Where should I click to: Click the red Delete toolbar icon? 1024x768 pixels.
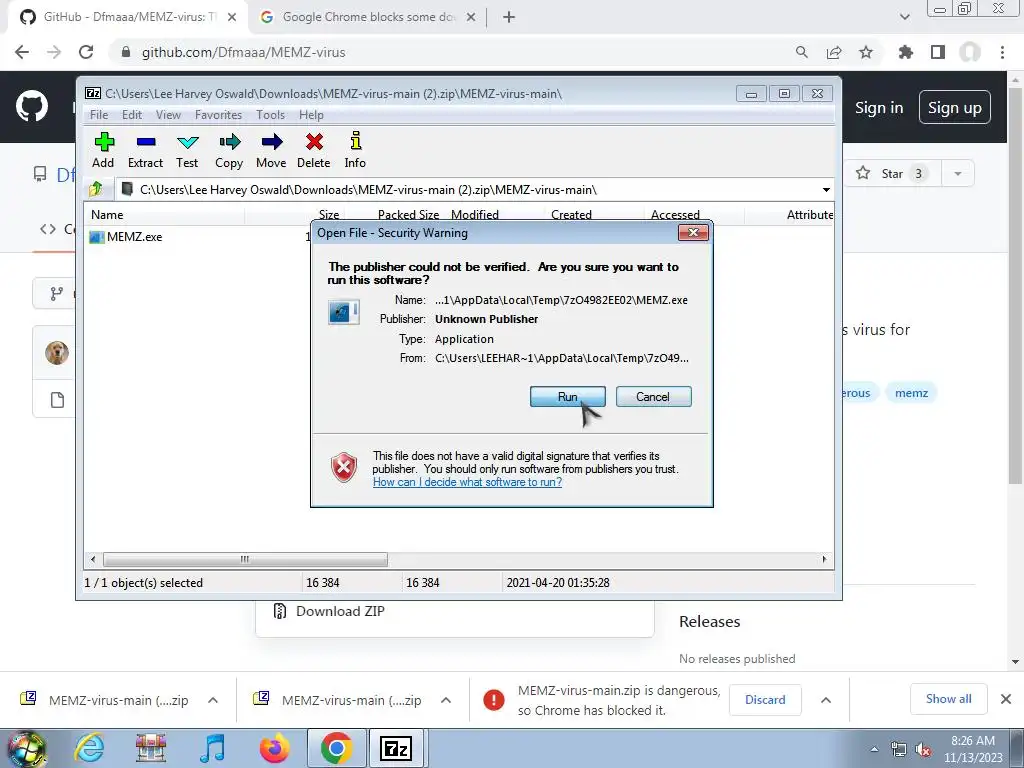314,150
